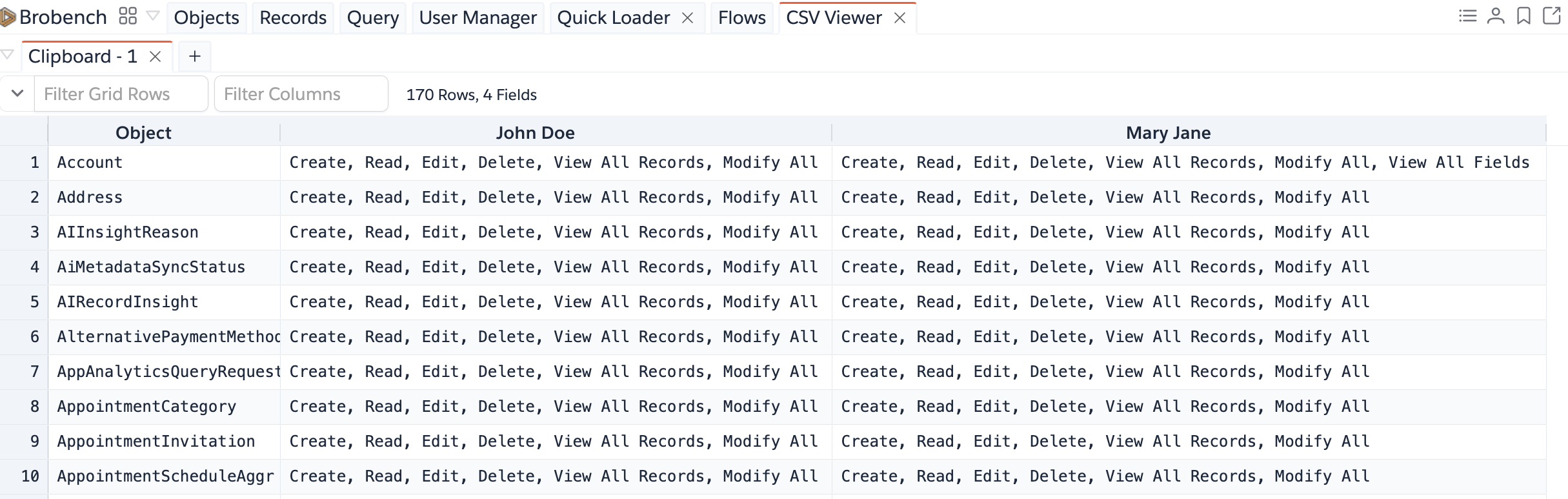Close the Clipboard - 1 tab
Image resolution: width=1568 pixels, height=499 pixels.
click(x=155, y=57)
